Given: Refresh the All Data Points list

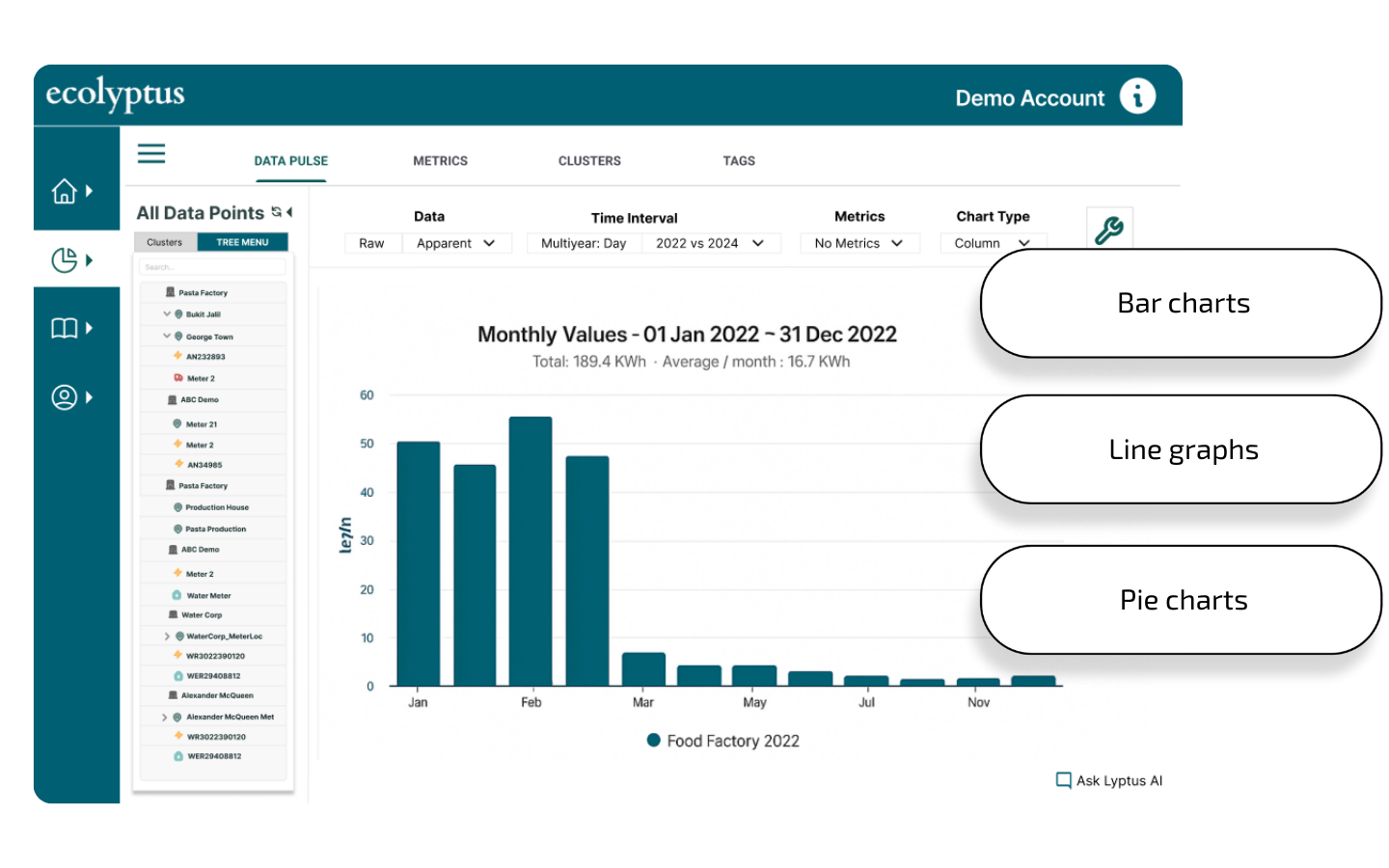Looking at the screenshot, I should [277, 212].
